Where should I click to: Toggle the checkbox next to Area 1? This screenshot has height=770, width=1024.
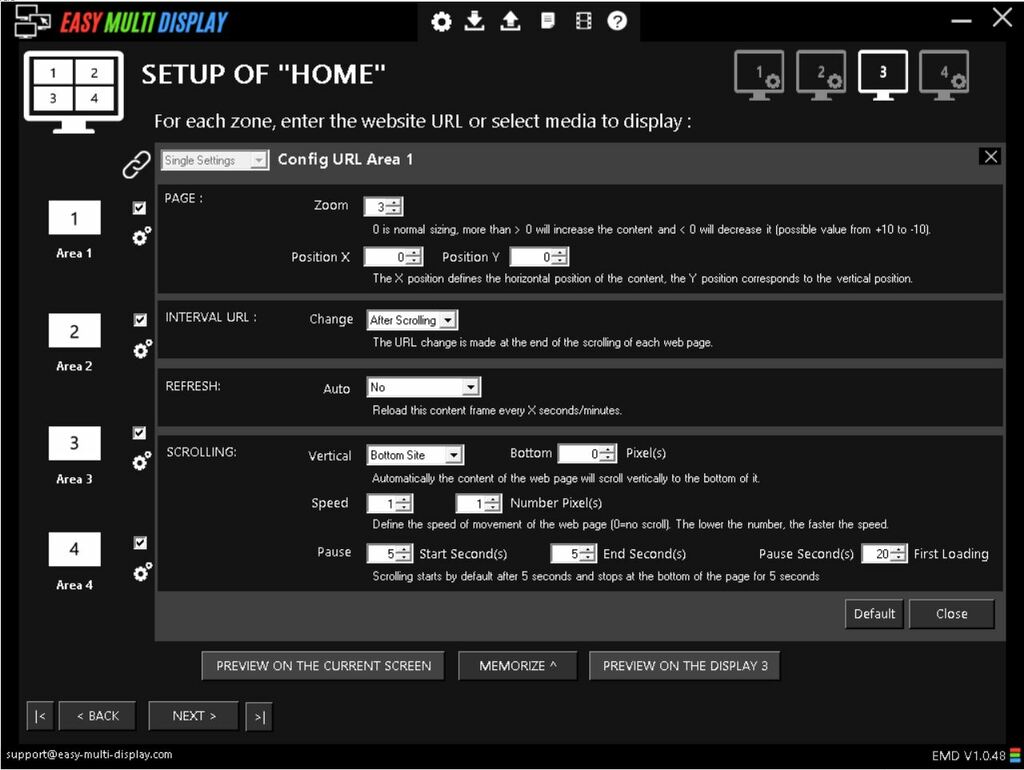pos(141,209)
